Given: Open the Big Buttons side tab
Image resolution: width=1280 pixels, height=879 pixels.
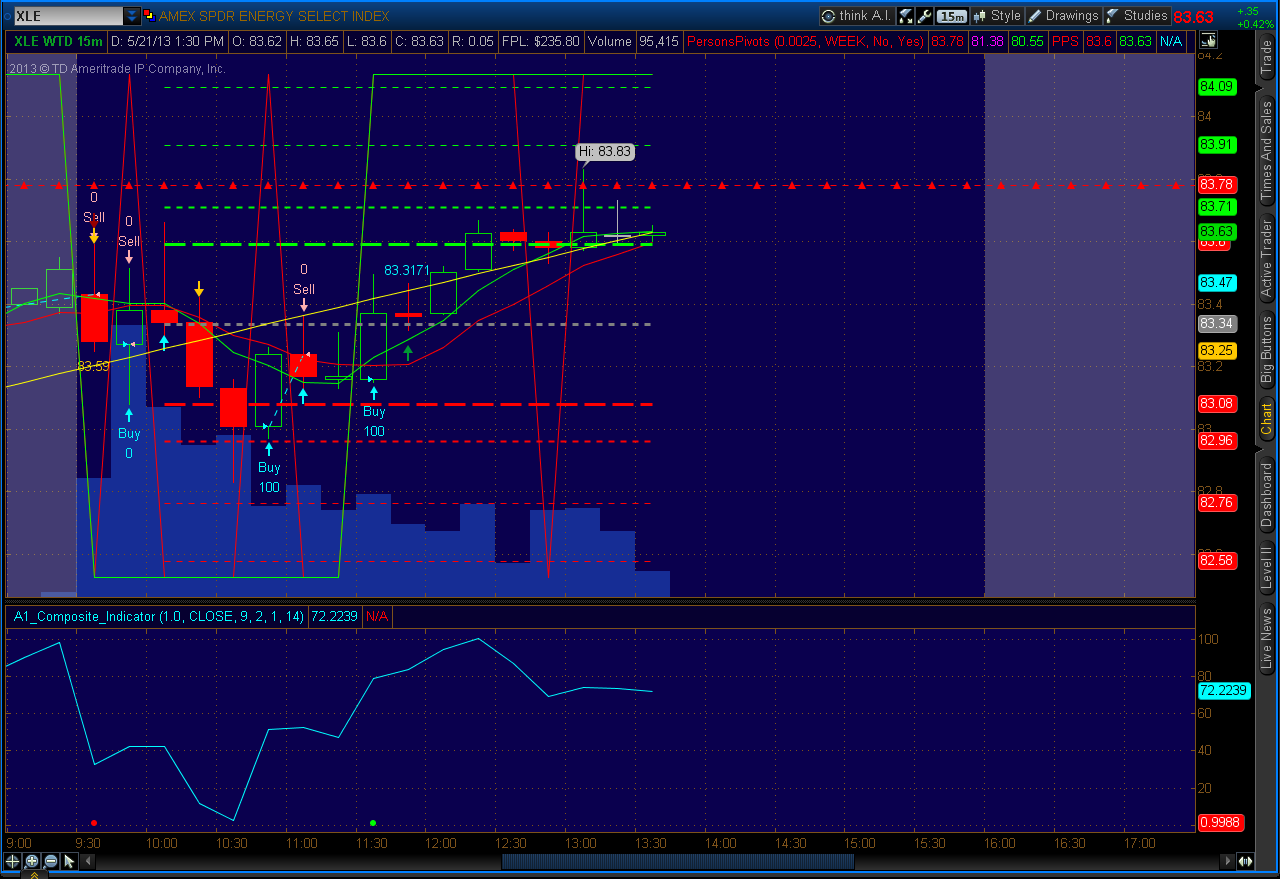Looking at the screenshot, I should (x=1266, y=350).
